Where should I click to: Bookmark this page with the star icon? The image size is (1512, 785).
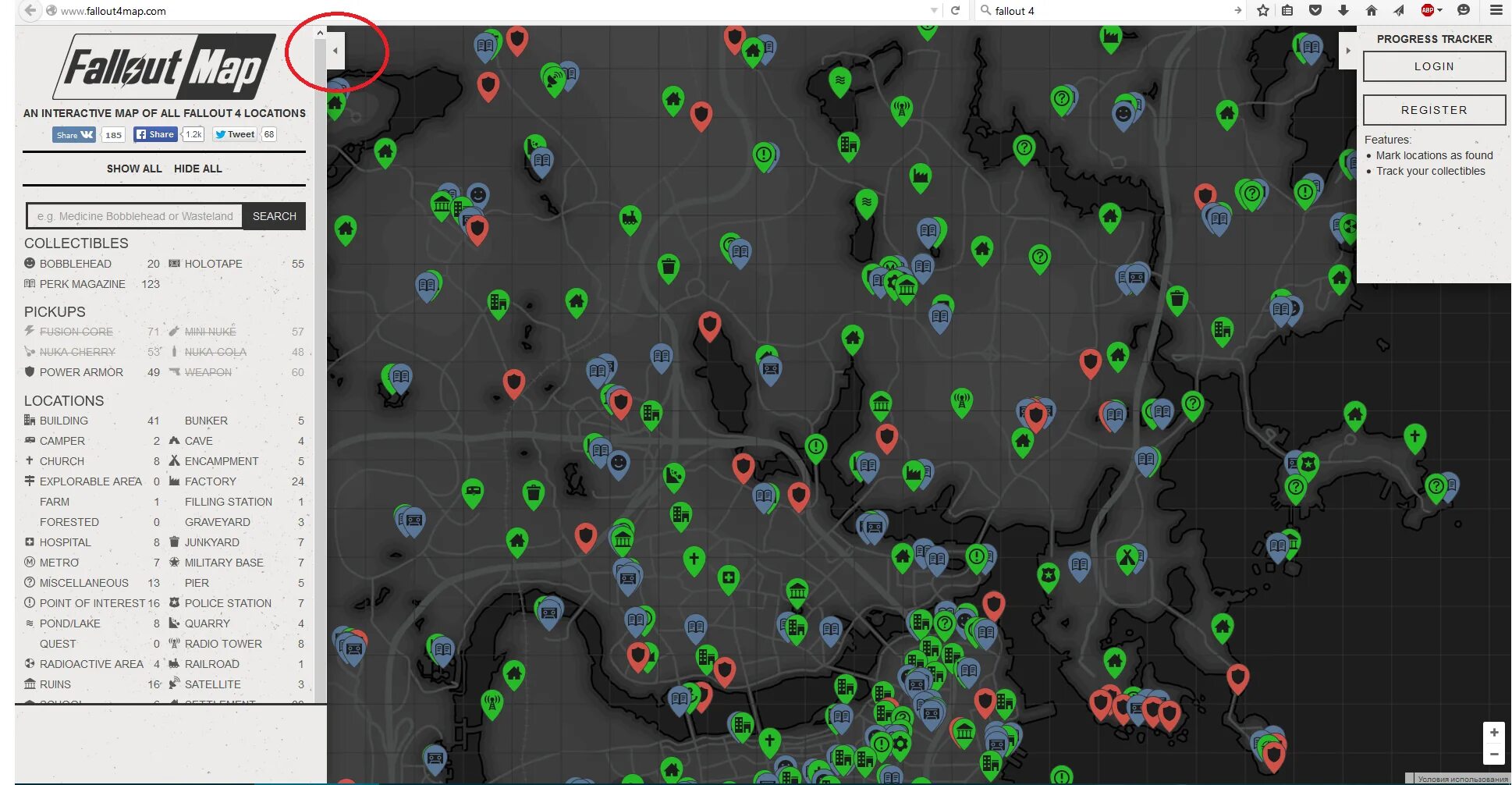point(1263,10)
